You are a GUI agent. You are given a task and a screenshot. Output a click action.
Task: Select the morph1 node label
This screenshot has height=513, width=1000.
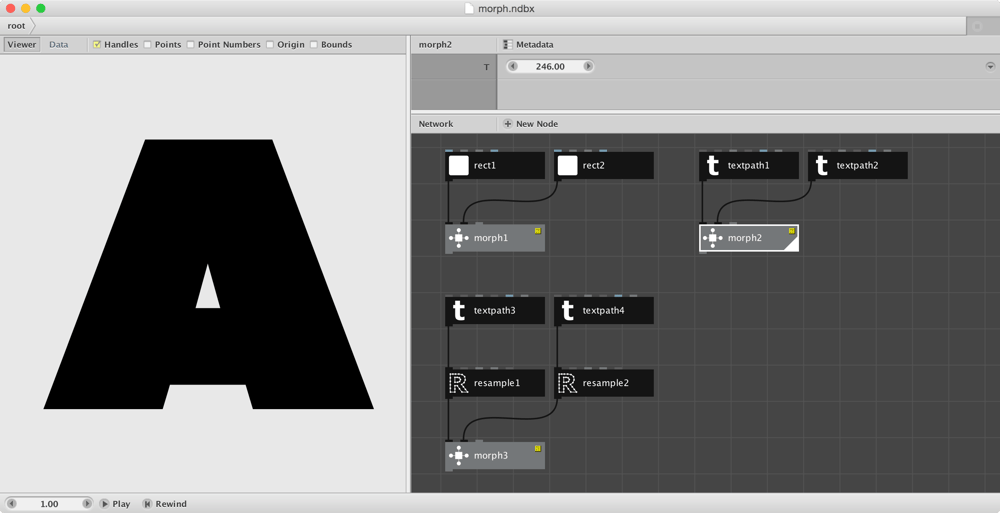pos(491,238)
